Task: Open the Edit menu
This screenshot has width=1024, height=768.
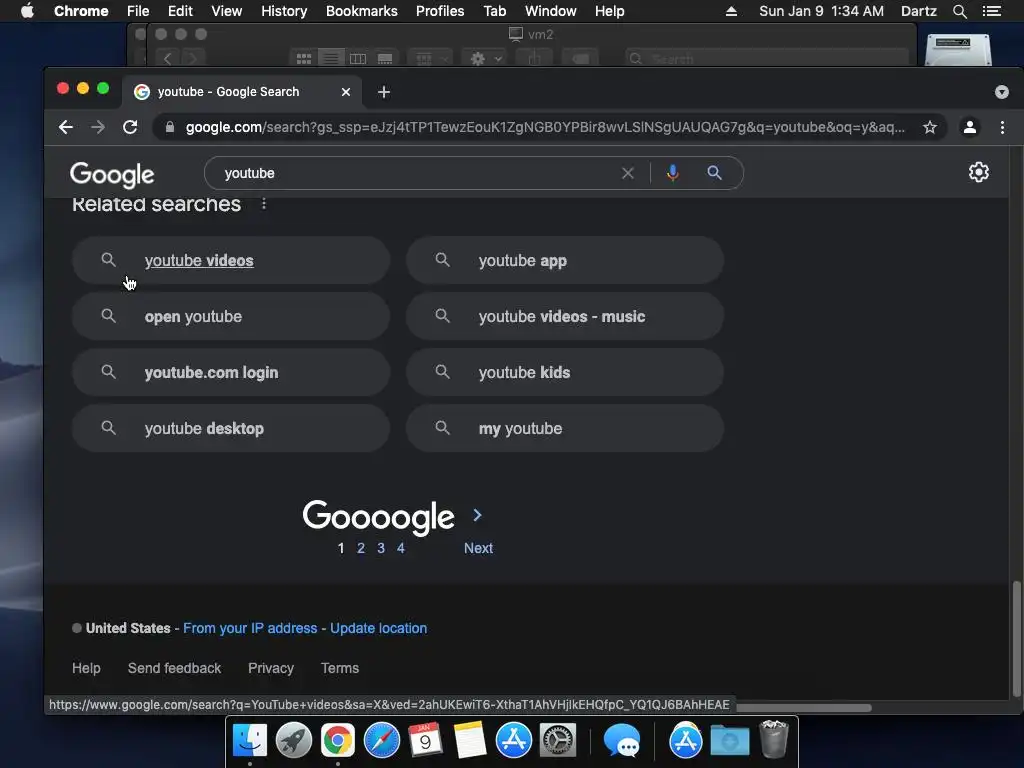Action: tap(180, 11)
